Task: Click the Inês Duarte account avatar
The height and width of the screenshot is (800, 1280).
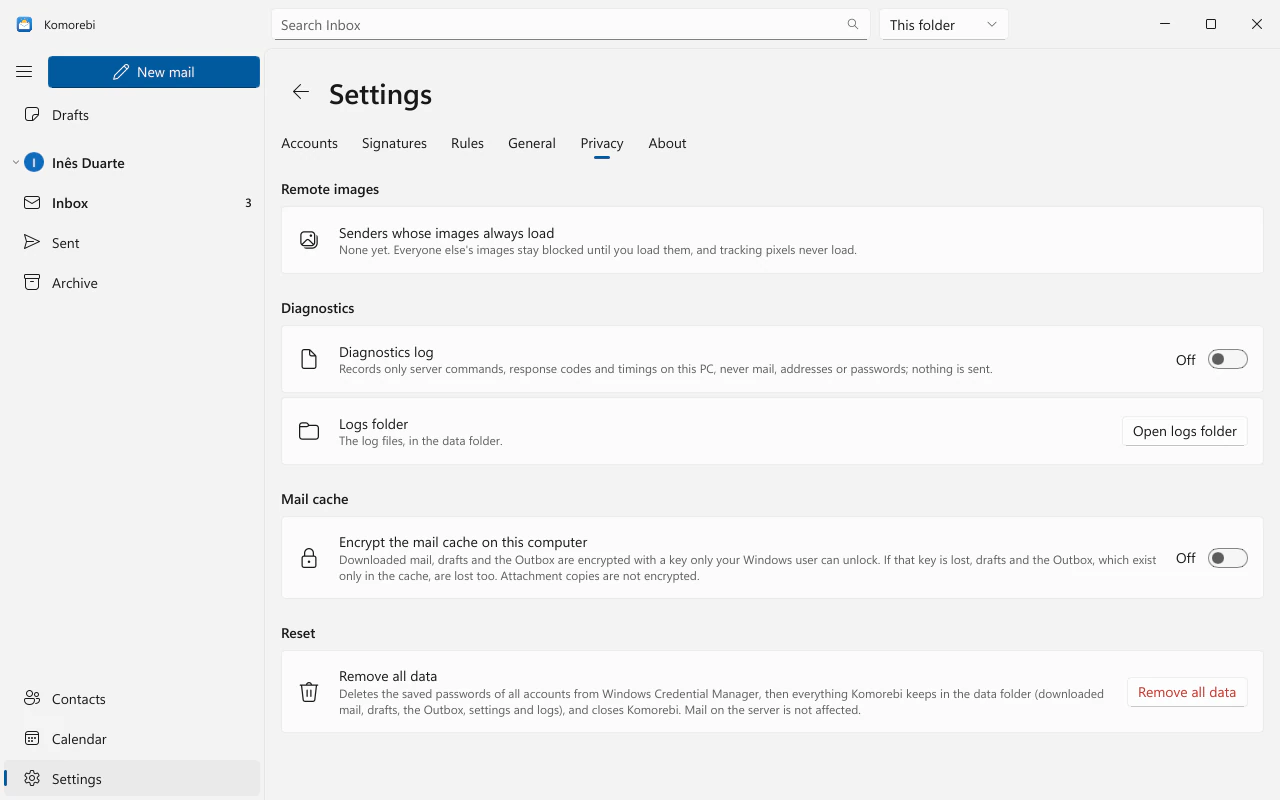Action: pos(34,163)
